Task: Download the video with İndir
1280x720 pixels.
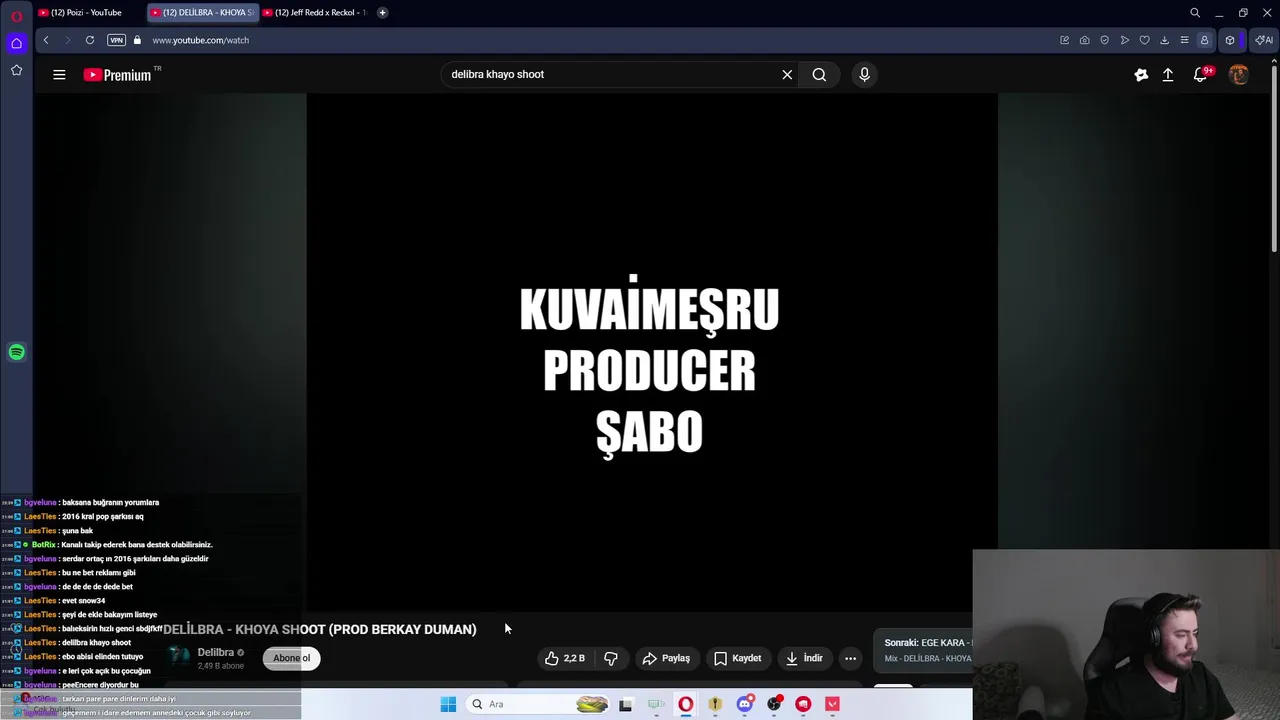Action: [x=804, y=658]
